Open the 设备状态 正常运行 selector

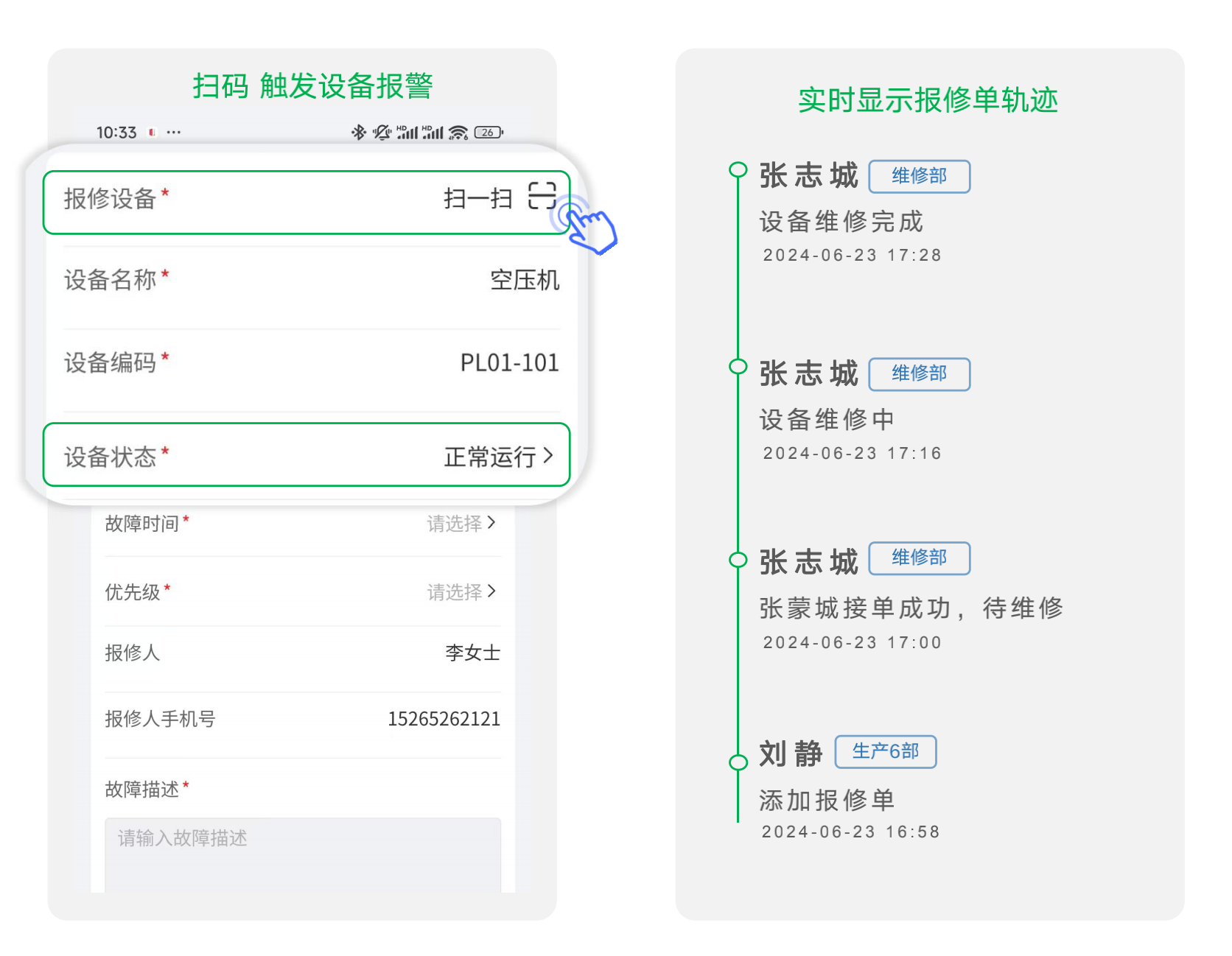(x=498, y=457)
